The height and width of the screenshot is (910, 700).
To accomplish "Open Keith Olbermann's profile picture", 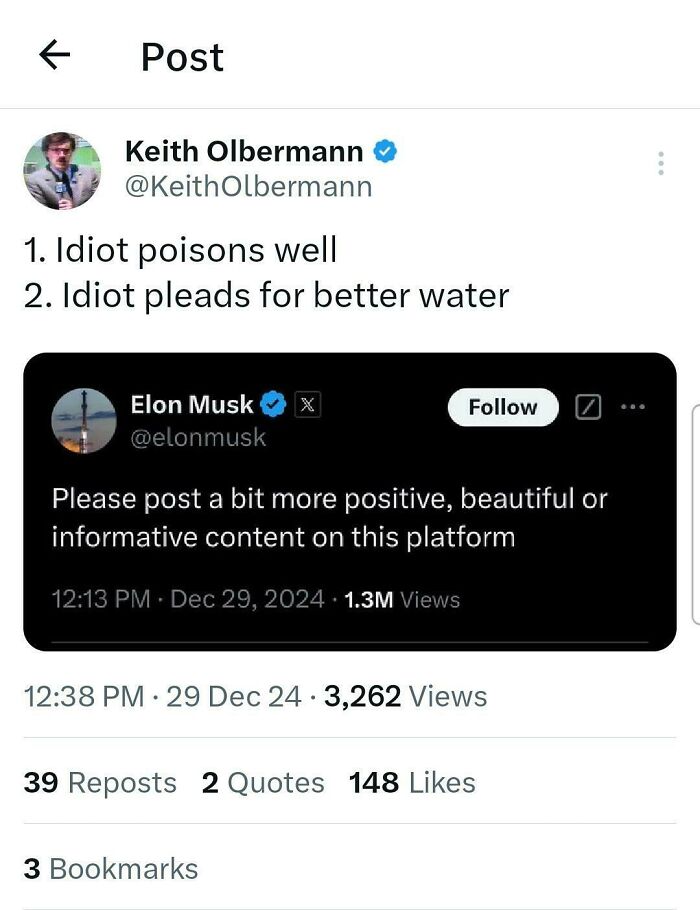I will coord(64,171).
